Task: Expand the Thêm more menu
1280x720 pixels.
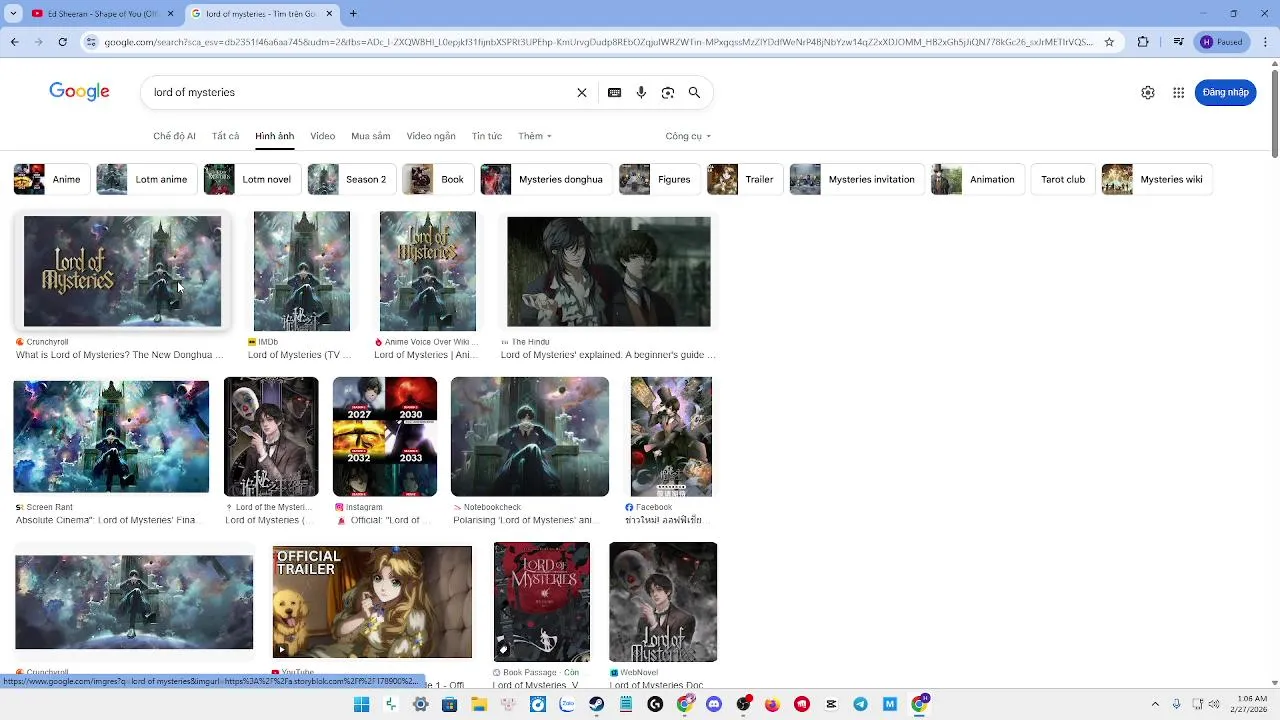Action: coord(535,136)
